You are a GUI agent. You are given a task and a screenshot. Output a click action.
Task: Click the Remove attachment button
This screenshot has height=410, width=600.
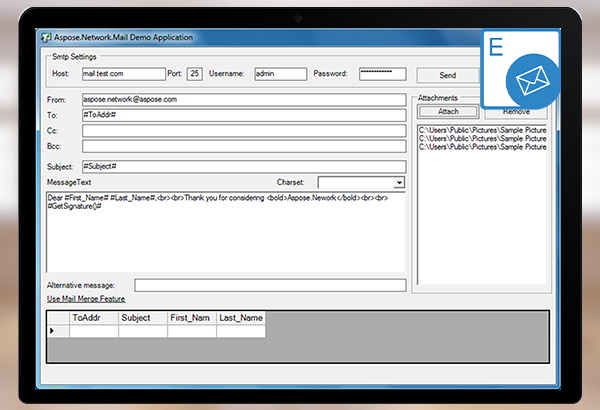click(516, 112)
